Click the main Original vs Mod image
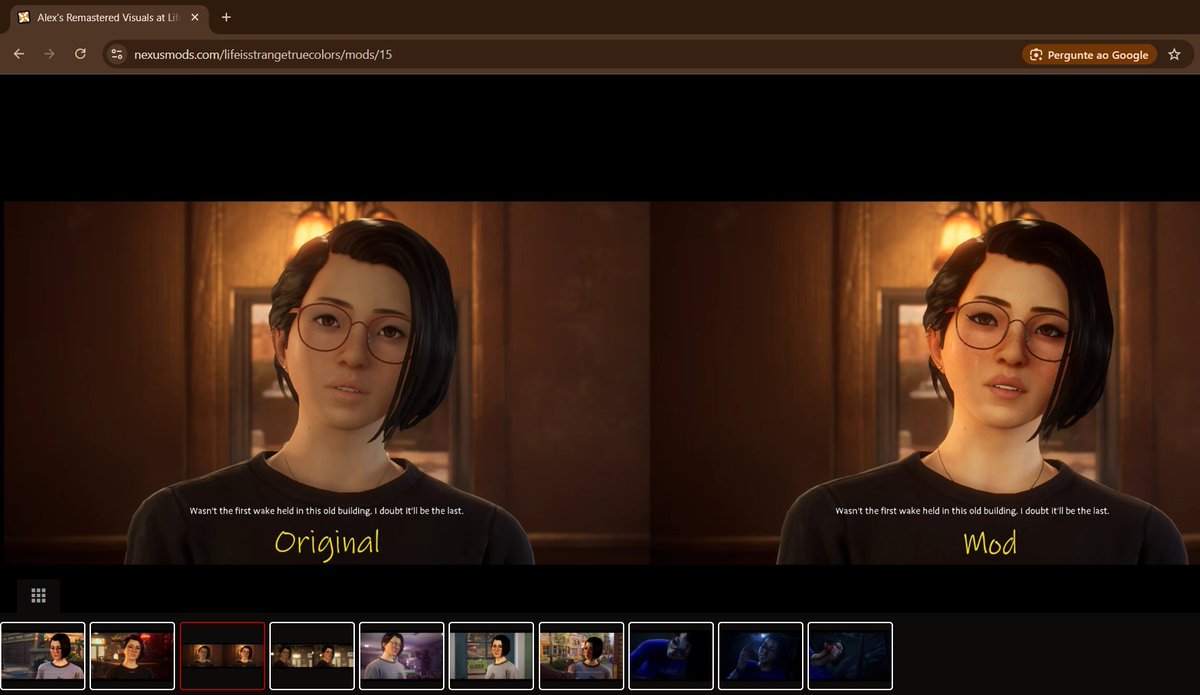Image resolution: width=1200 pixels, height=695 pixels. [600, 383]
